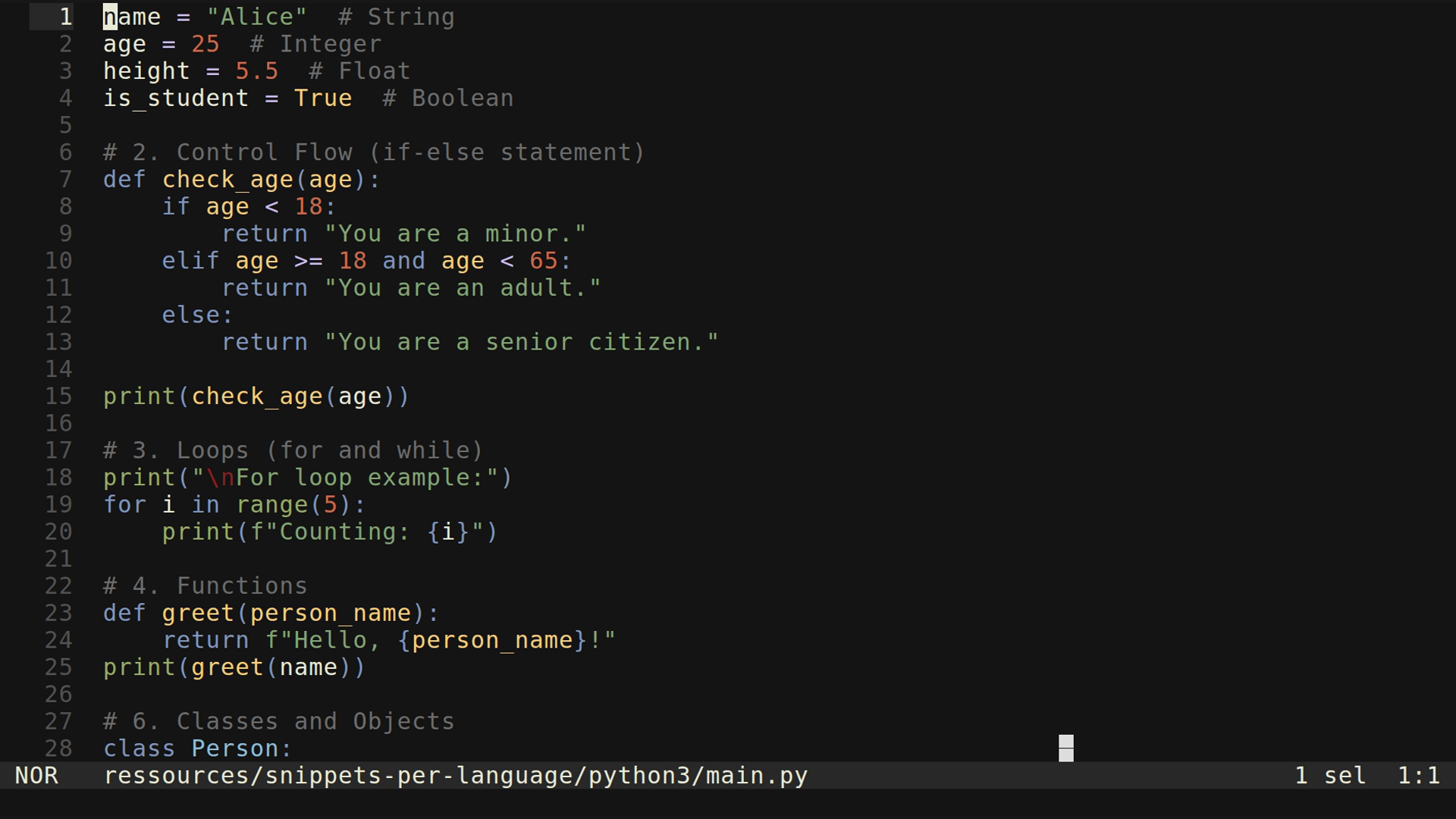Click the file path ressources/snippets-per-language/python3/main.py
The width and height of the screenshot is (1456, 819).
455,776
